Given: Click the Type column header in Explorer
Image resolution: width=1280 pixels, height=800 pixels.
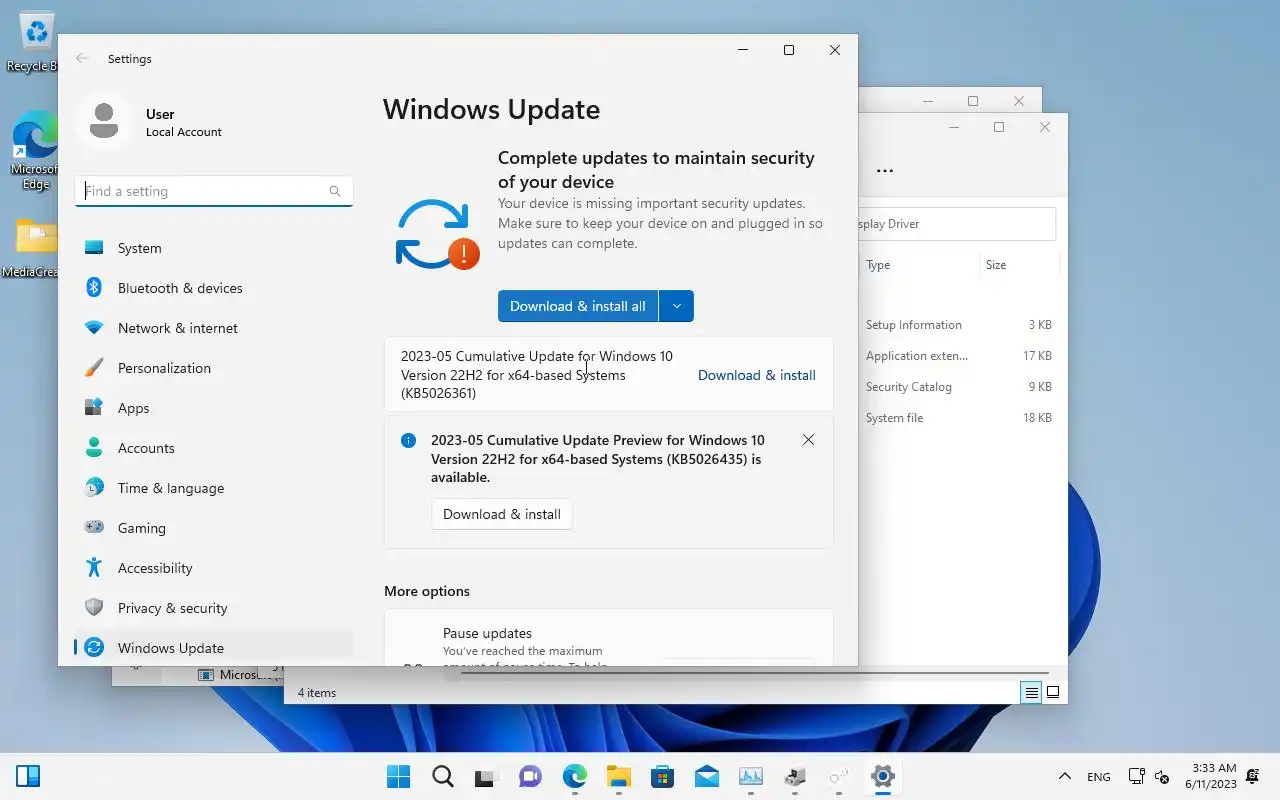Looking at the screenshot, I should 878,265.
